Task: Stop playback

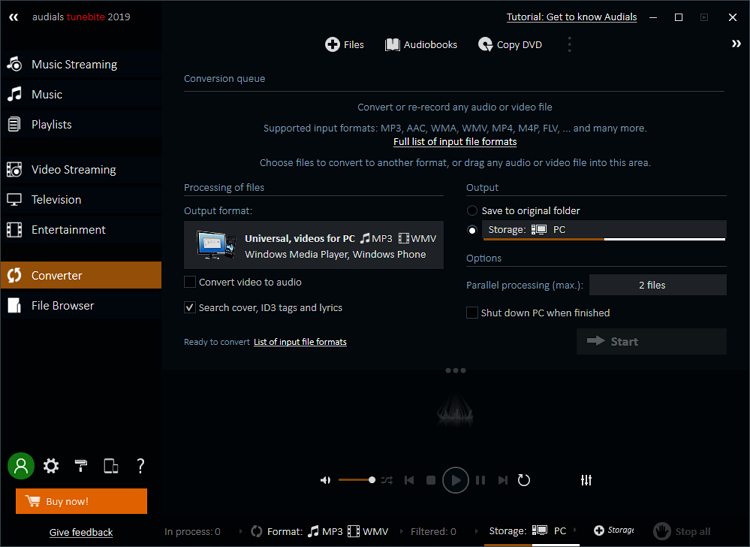Action: tap(431, 480)
